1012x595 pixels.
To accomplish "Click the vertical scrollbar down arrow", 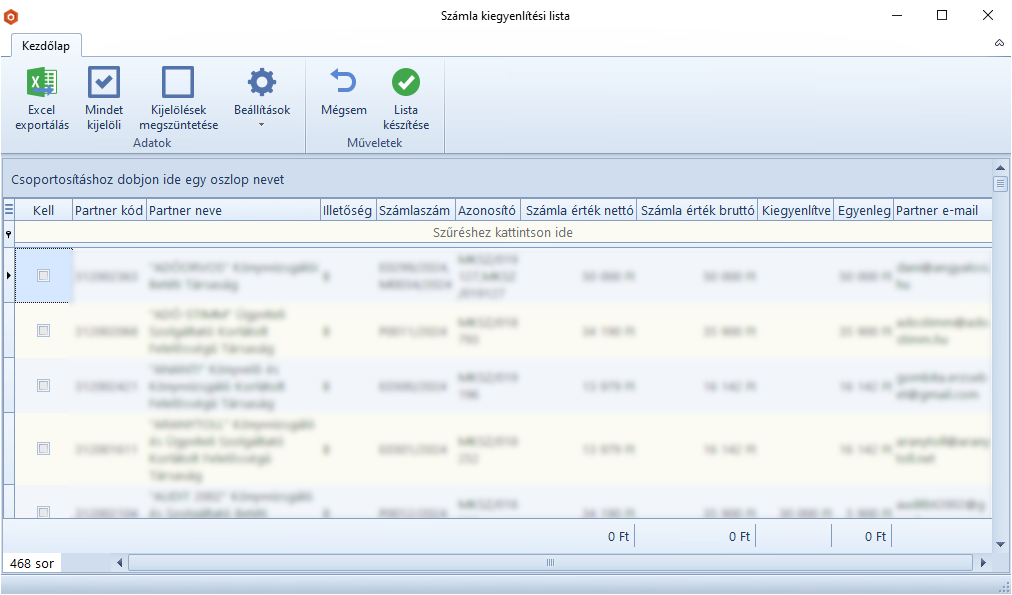I will 1000,544.
